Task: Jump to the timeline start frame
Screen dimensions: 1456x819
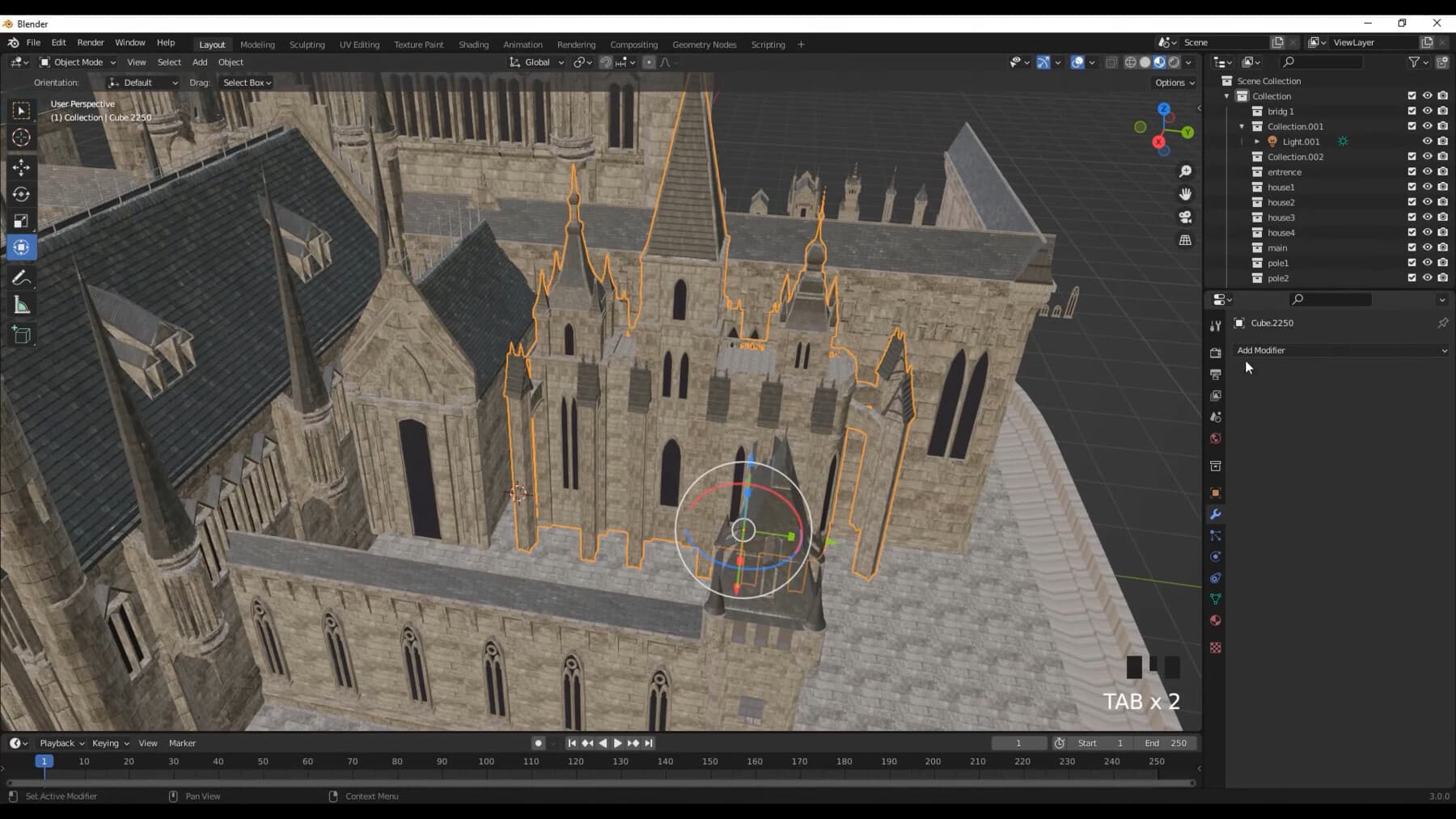Action: (x=572, y=743)
